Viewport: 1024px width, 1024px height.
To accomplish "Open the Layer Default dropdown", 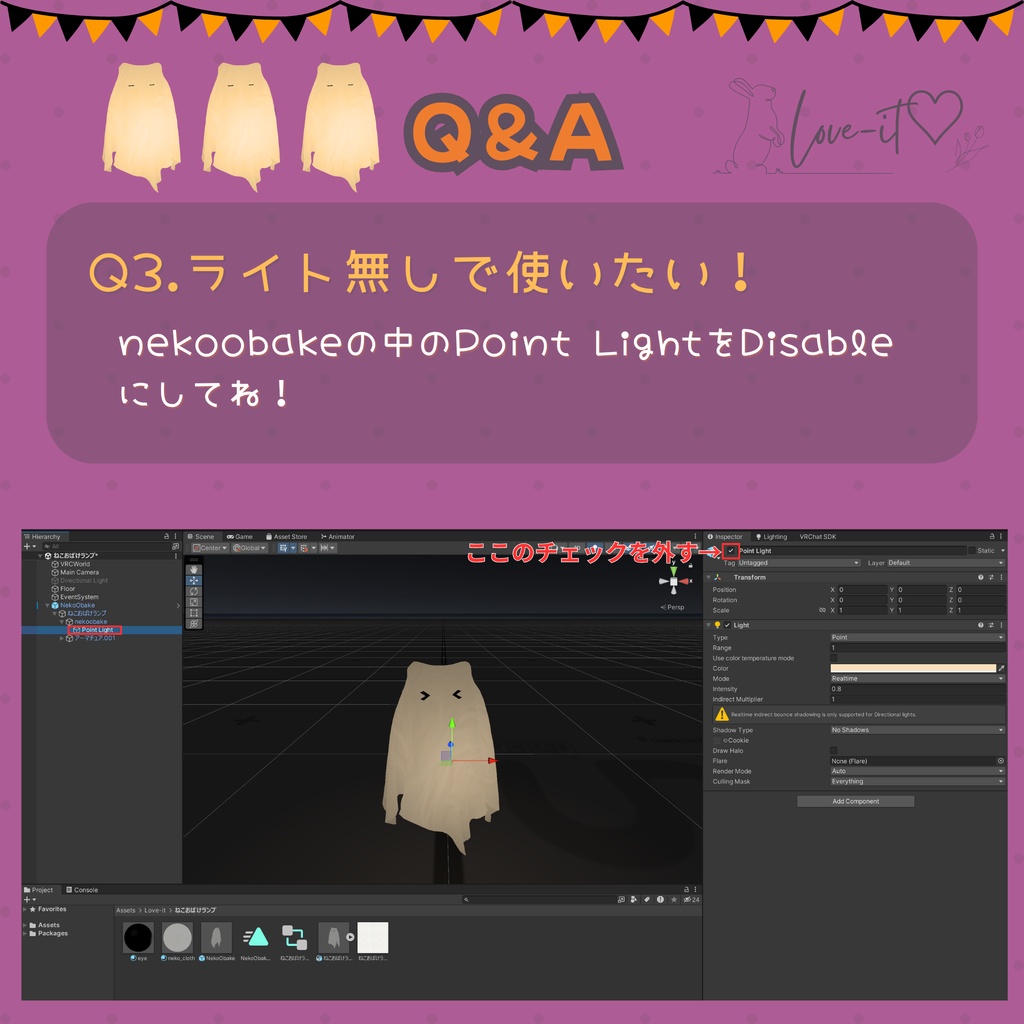I will pos(946,563).
